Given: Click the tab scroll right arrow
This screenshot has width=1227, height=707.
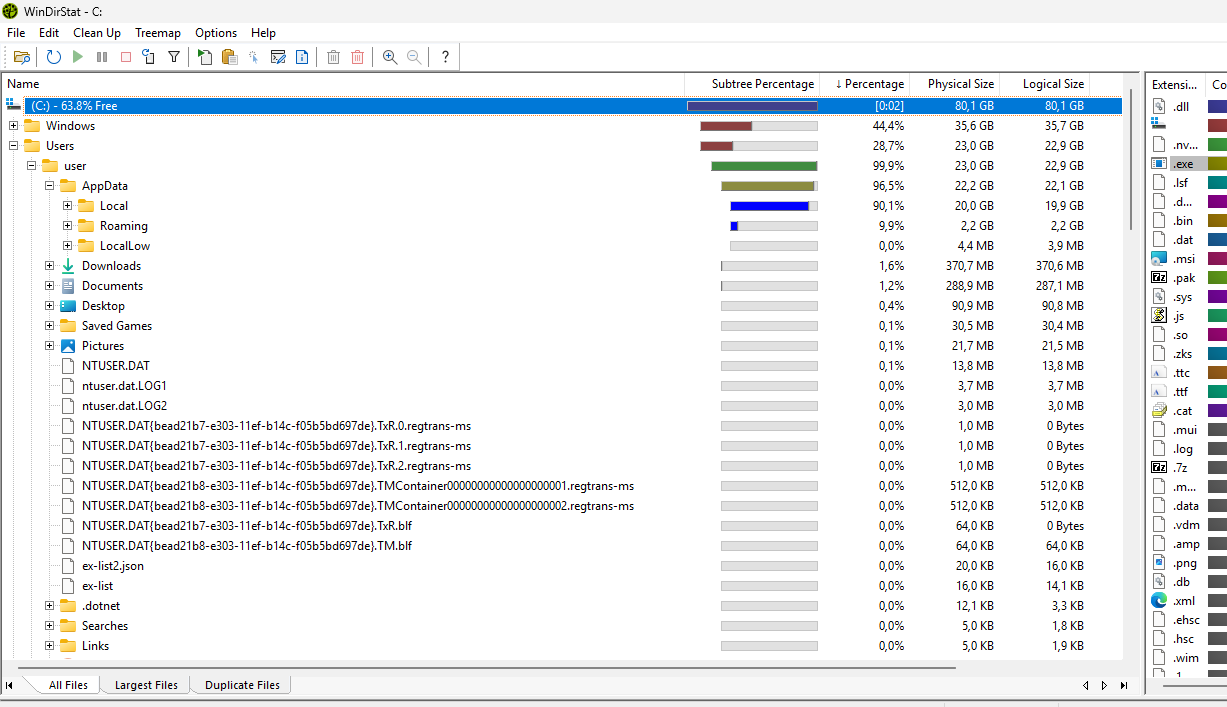Looking at the screenshot, I should pyautogui.click(x=1104, y=685).
